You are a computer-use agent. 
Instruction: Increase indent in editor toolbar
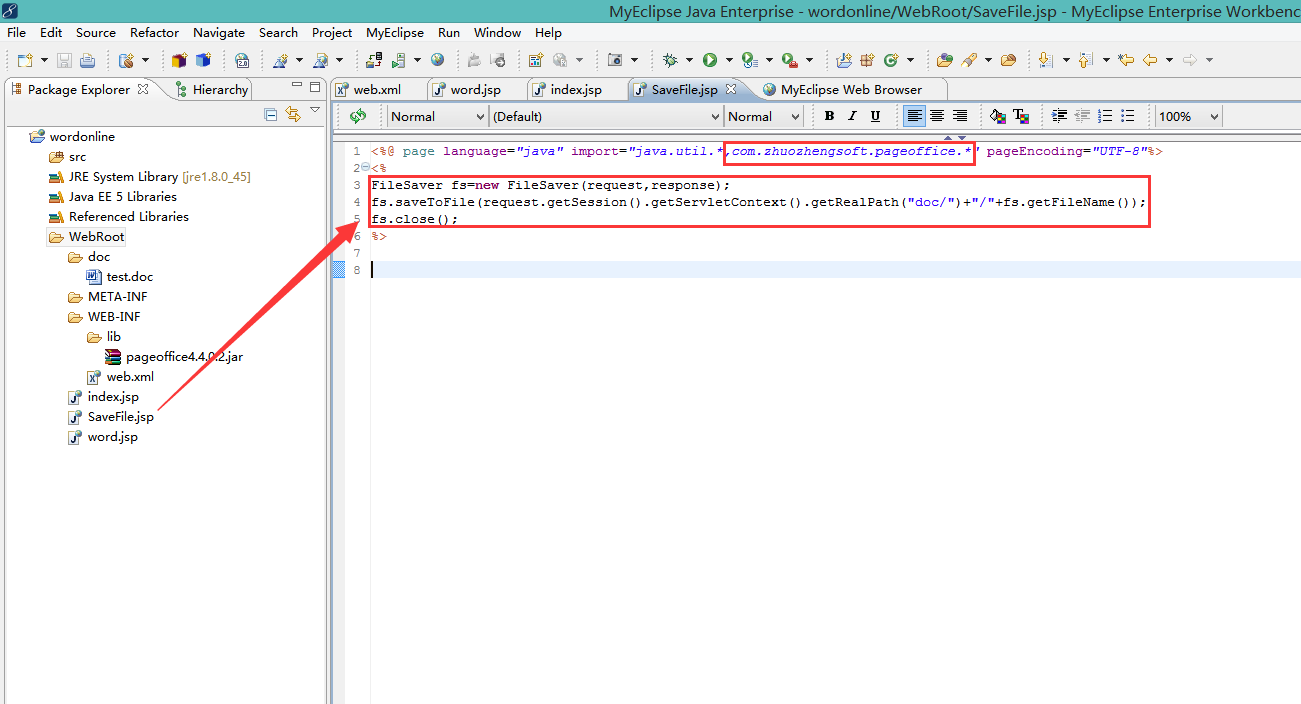(x=1060, y=116)
